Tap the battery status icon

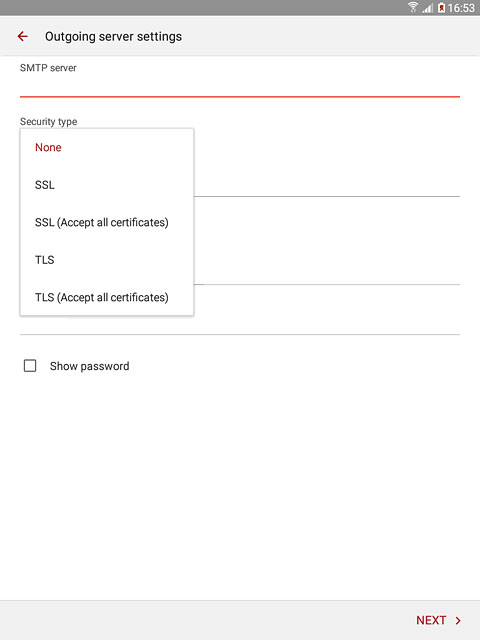point(441,8)
